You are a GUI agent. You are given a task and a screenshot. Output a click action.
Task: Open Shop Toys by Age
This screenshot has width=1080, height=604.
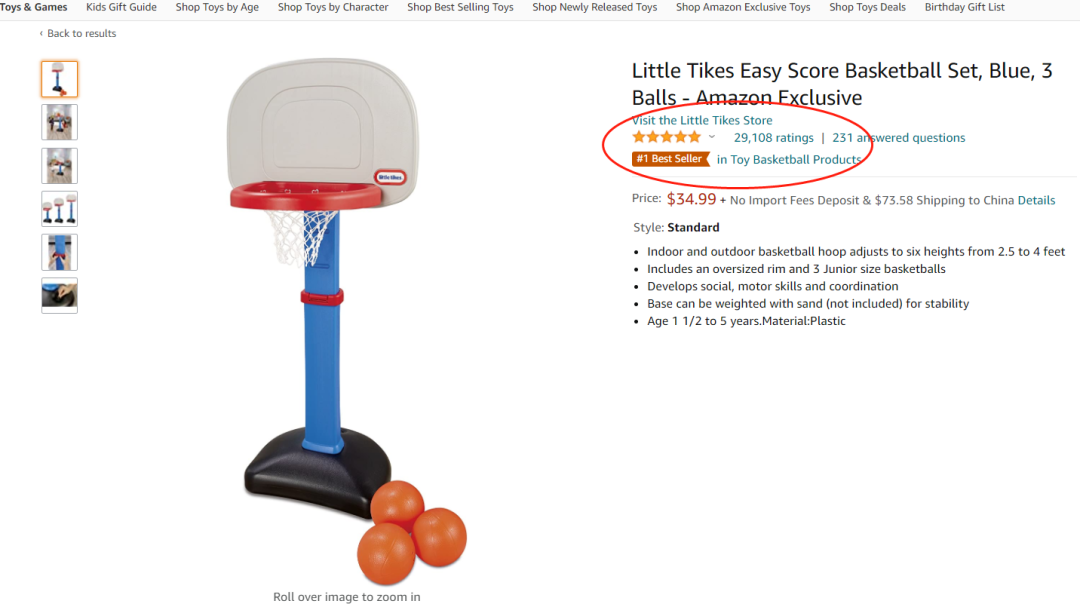click(217, 7)
